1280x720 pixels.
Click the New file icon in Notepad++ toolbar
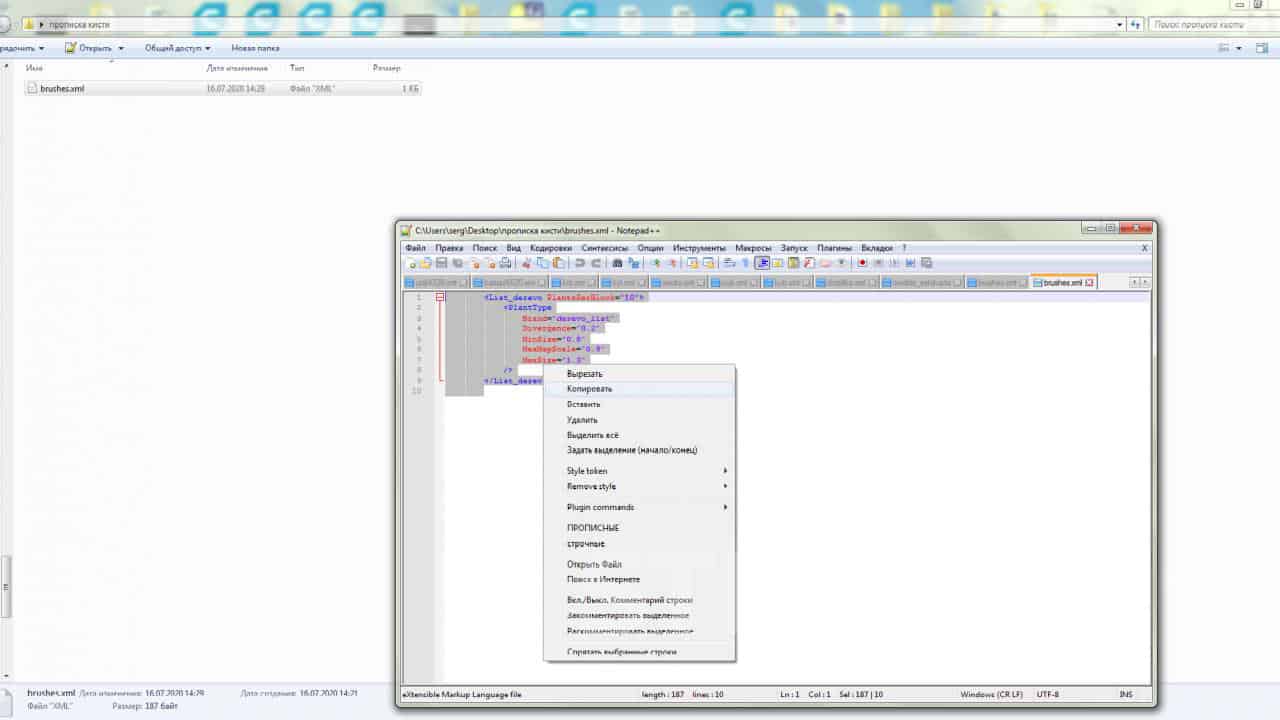[x=410, y=263]
